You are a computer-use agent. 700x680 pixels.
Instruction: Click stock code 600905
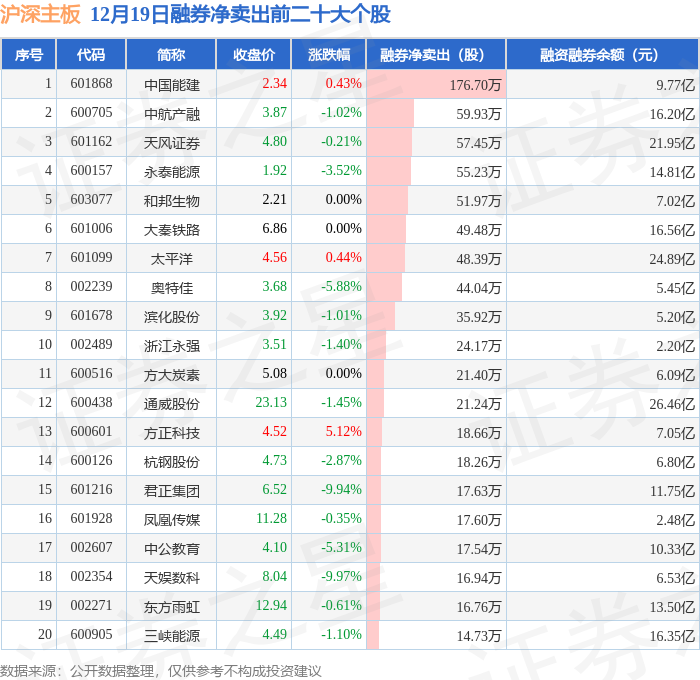click(92, 635)
